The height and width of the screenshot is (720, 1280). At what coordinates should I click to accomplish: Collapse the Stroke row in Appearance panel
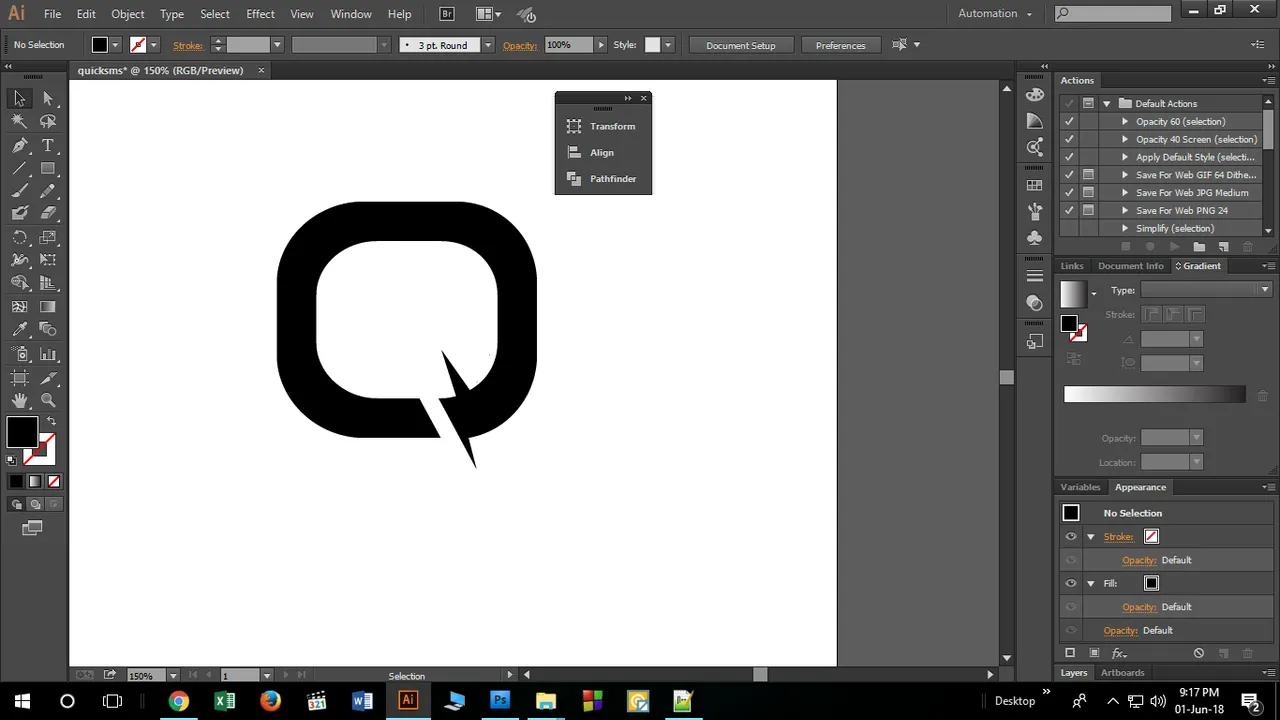1091,537
